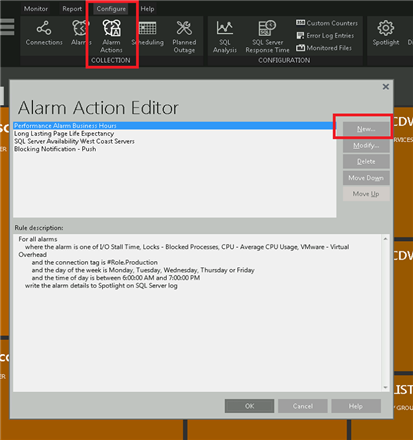Click the rule description scroll-up arrow
This screenshot has height=440, width=413.
(385, 239)
